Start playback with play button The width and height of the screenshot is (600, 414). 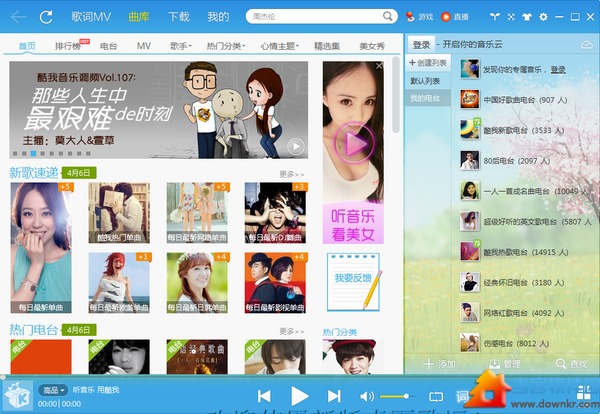click(299, 396)
